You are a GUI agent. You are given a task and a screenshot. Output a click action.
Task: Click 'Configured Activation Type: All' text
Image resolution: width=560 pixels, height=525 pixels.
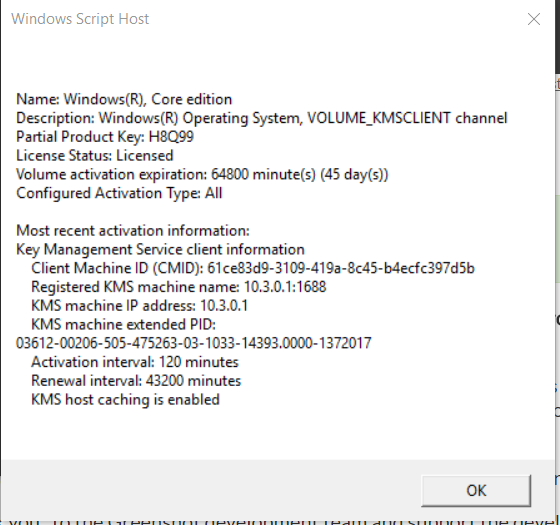click(119, 193)
